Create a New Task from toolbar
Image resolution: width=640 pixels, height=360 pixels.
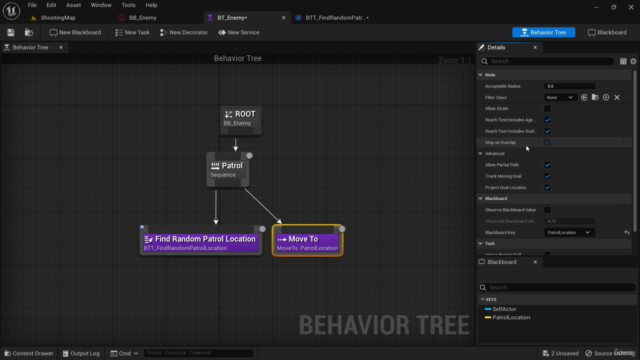click(x=132, y=32)
